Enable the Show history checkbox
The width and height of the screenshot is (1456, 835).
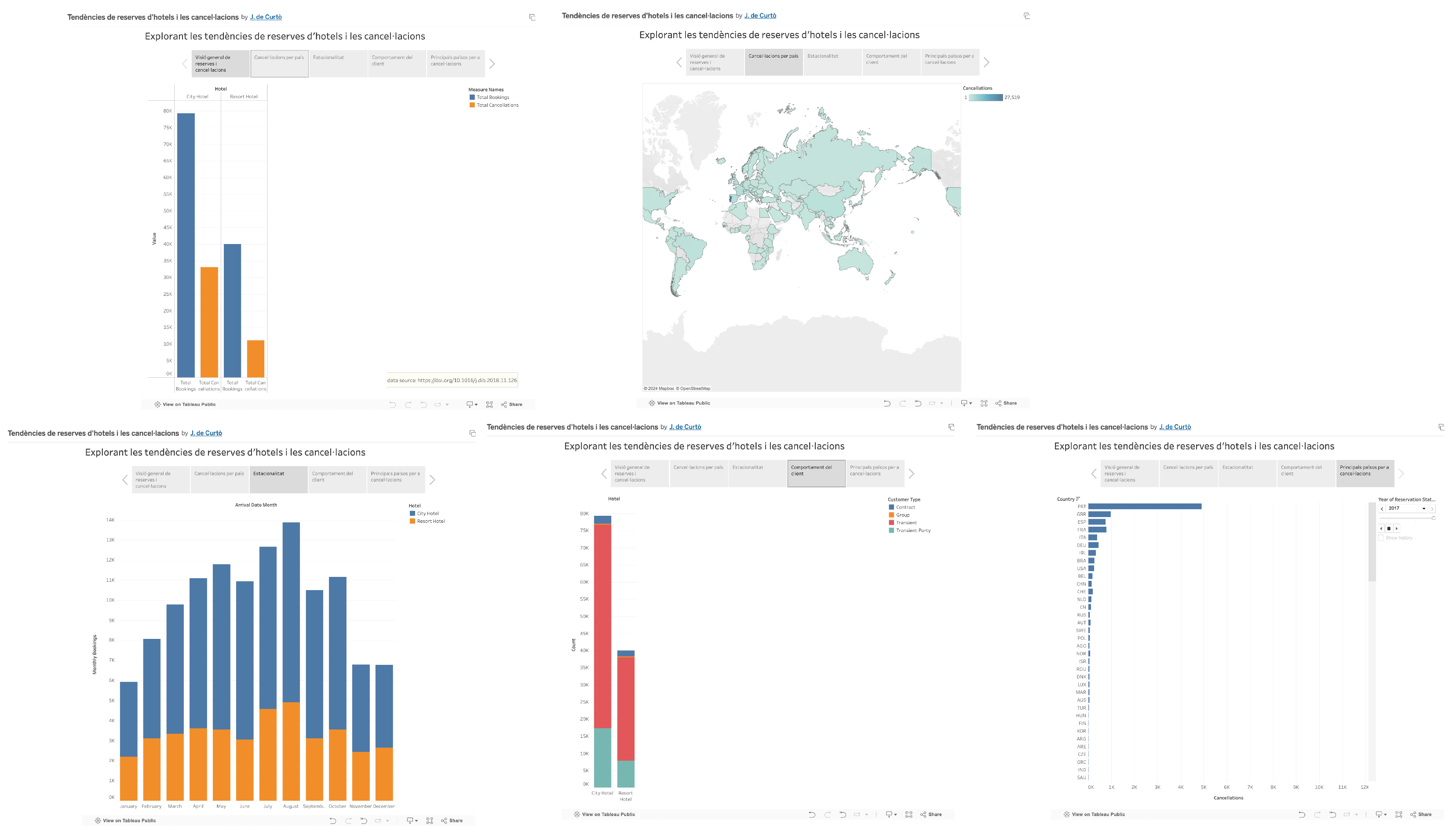pos(1381,538)
